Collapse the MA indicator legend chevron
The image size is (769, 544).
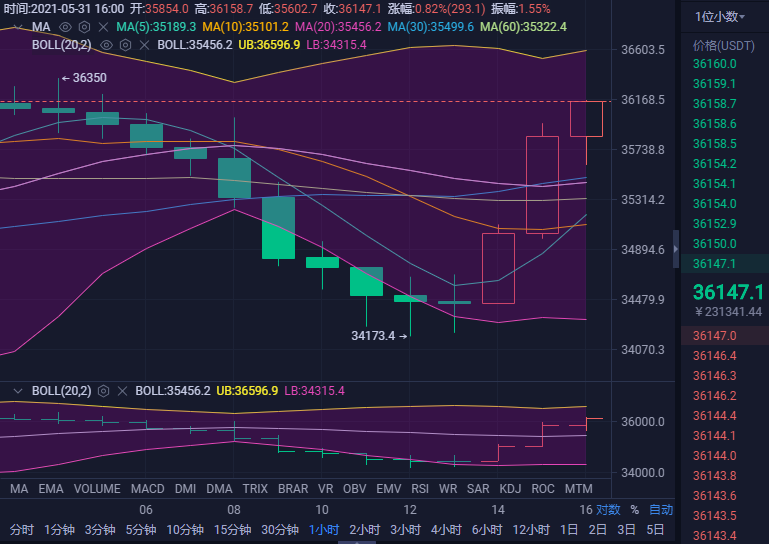pyautogui.click(x=17, y=27)
